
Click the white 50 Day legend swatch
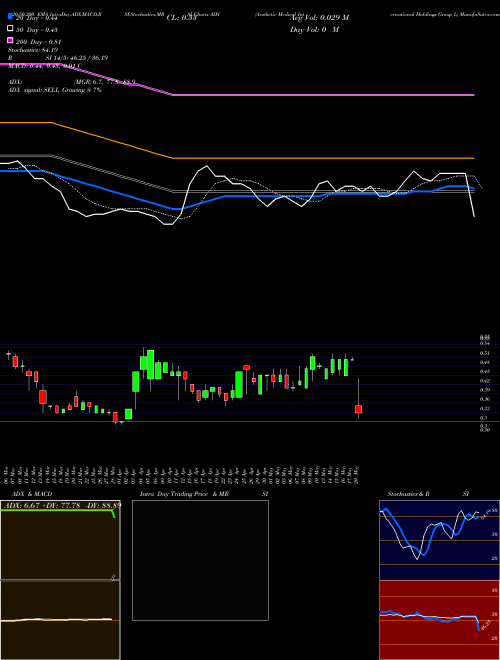click(x=10, y=29)
